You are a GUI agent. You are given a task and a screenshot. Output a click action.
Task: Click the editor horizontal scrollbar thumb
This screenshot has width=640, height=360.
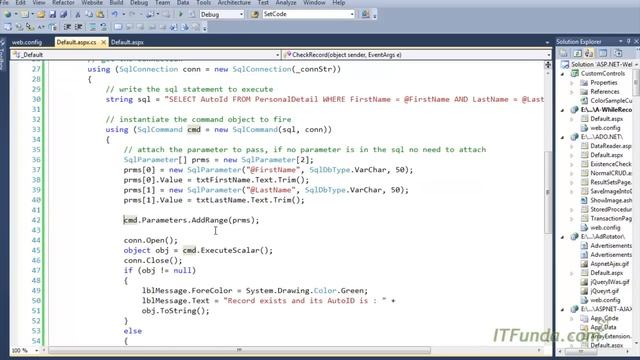[240, 350]
